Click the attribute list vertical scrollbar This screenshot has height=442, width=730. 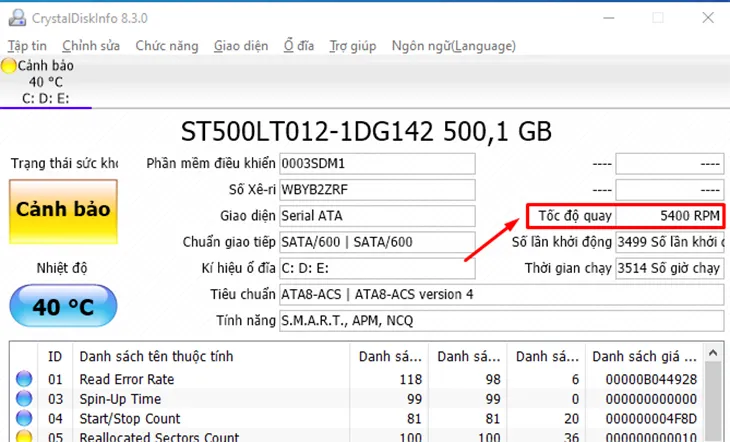click(713, 400)
